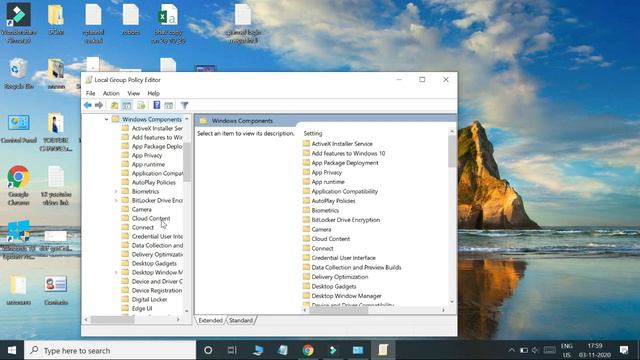
Task: Select App Privacy in the left tree
Action: (x=147, y=155)
